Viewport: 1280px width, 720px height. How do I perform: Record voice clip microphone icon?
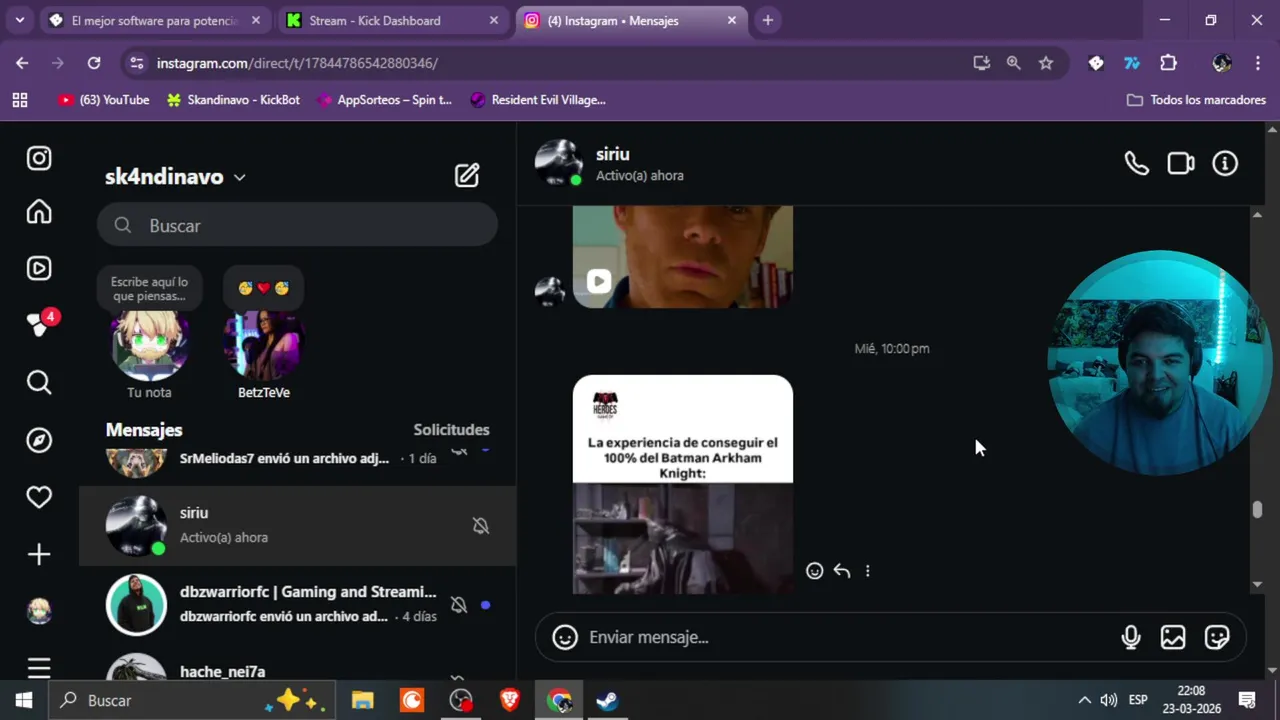click(x=1131, y=637)
